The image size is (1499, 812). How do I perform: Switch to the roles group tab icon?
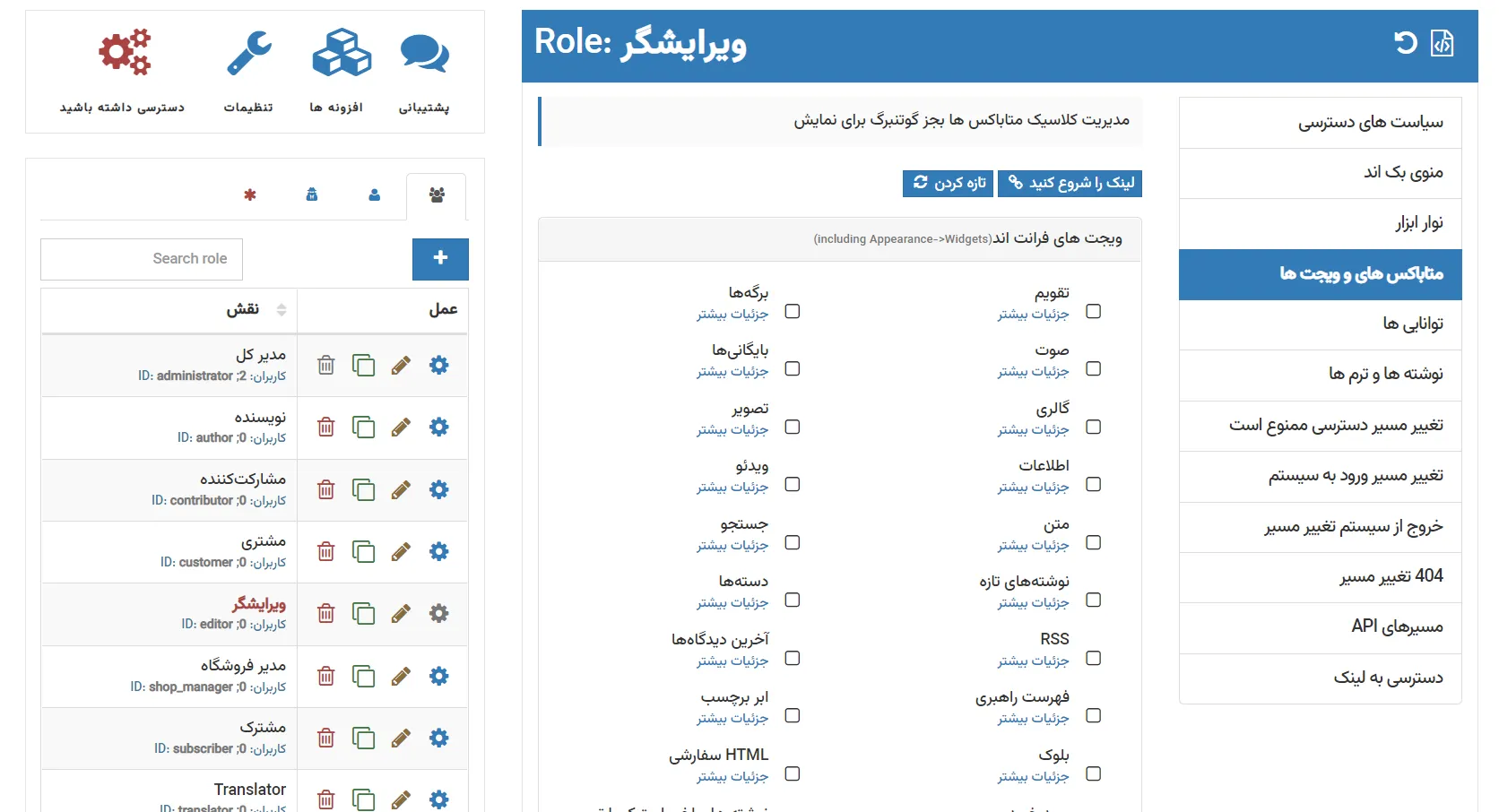437,195
